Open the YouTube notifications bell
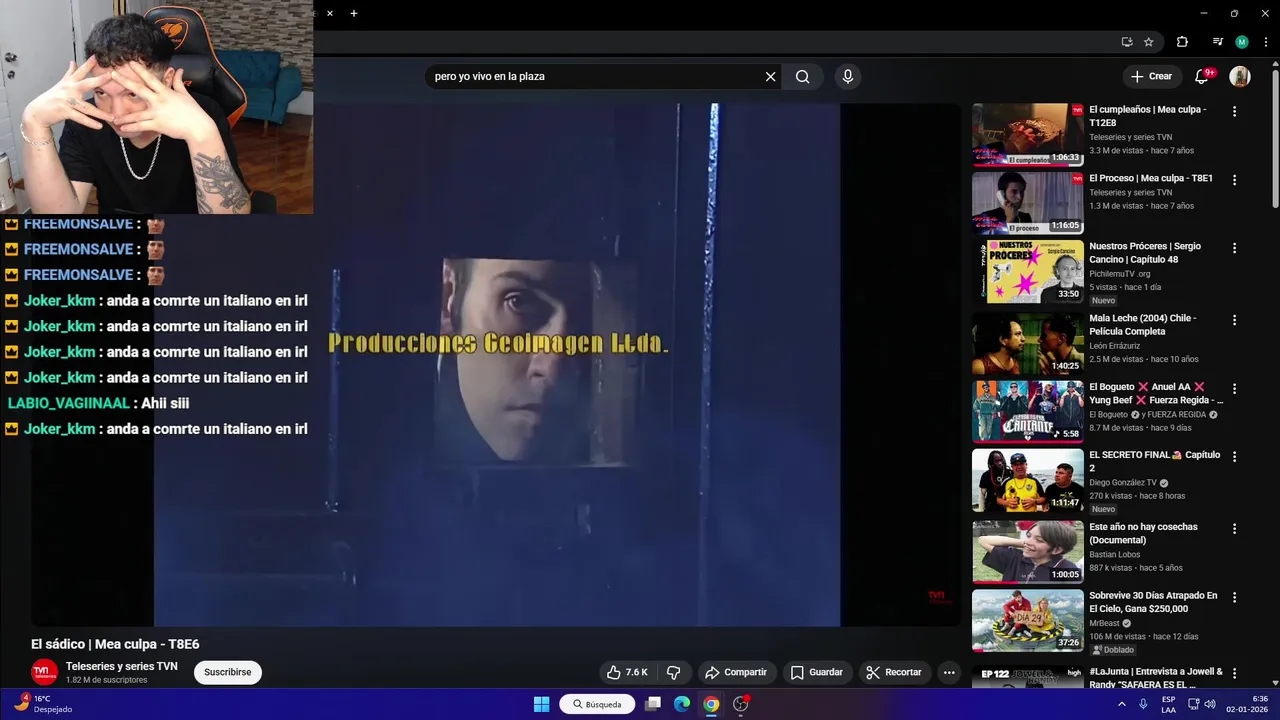The image size is (1280, 720). 1203,76
